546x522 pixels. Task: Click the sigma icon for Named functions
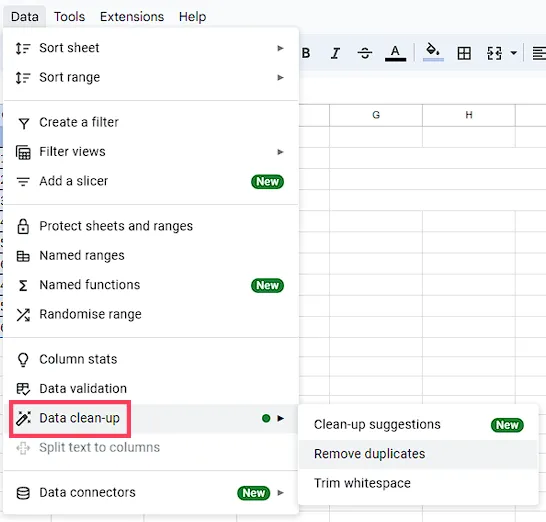[x=23, y=285]
